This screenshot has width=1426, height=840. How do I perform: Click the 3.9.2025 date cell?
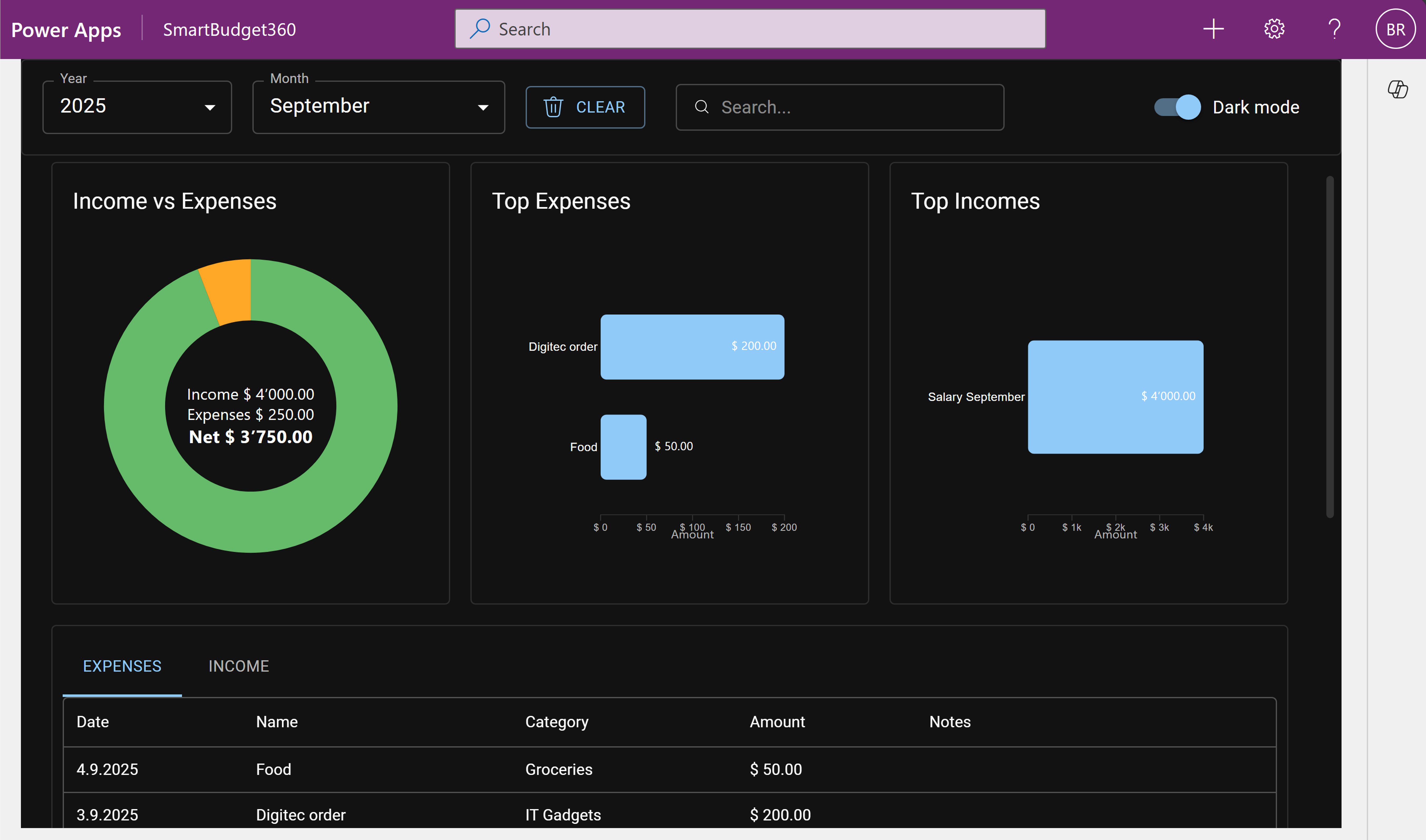click(x=107, y=814)
